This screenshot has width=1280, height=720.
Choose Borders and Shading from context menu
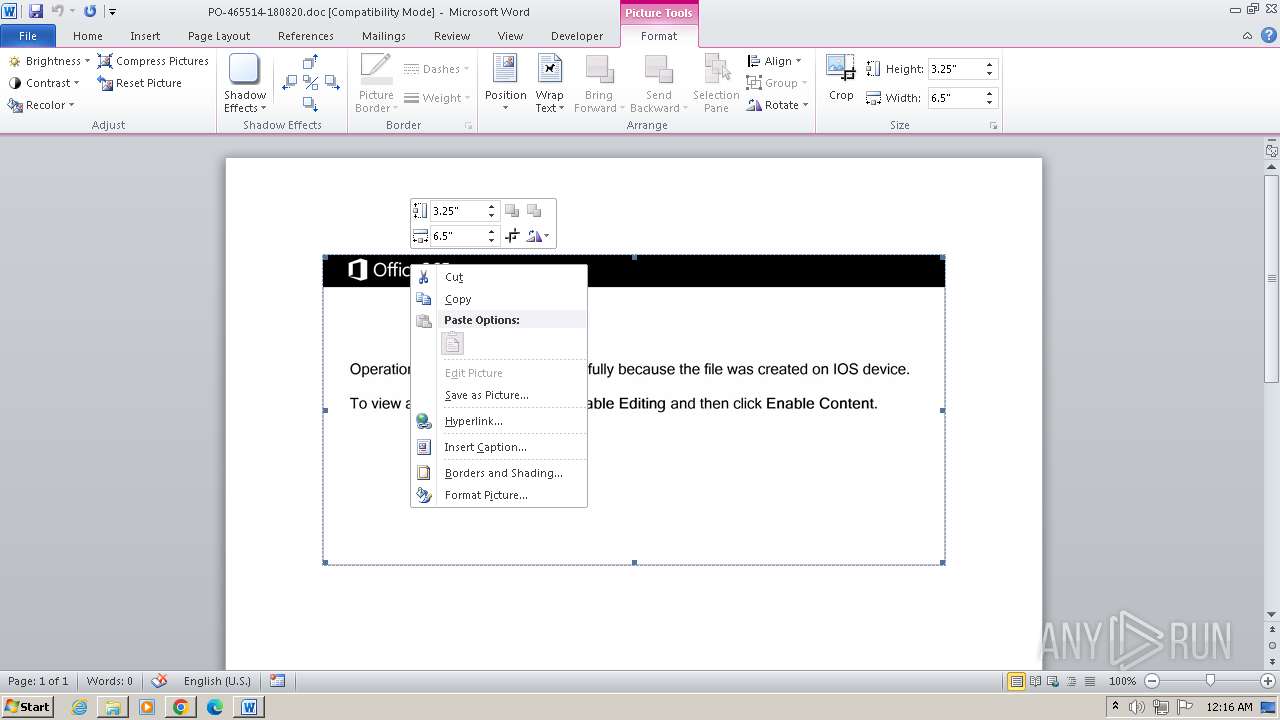(499, 473)
